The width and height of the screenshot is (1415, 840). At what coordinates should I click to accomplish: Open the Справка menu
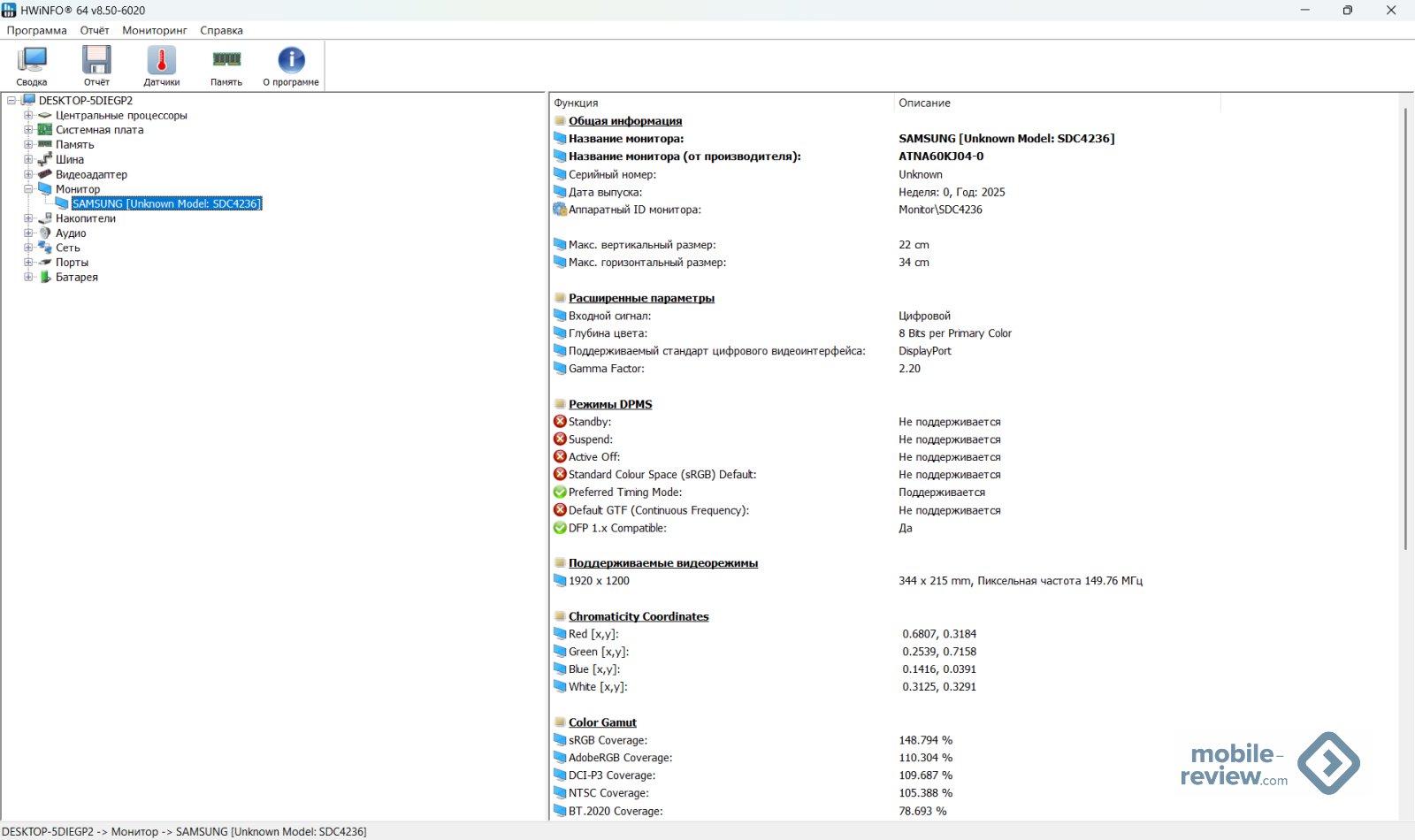coord(221,30)
